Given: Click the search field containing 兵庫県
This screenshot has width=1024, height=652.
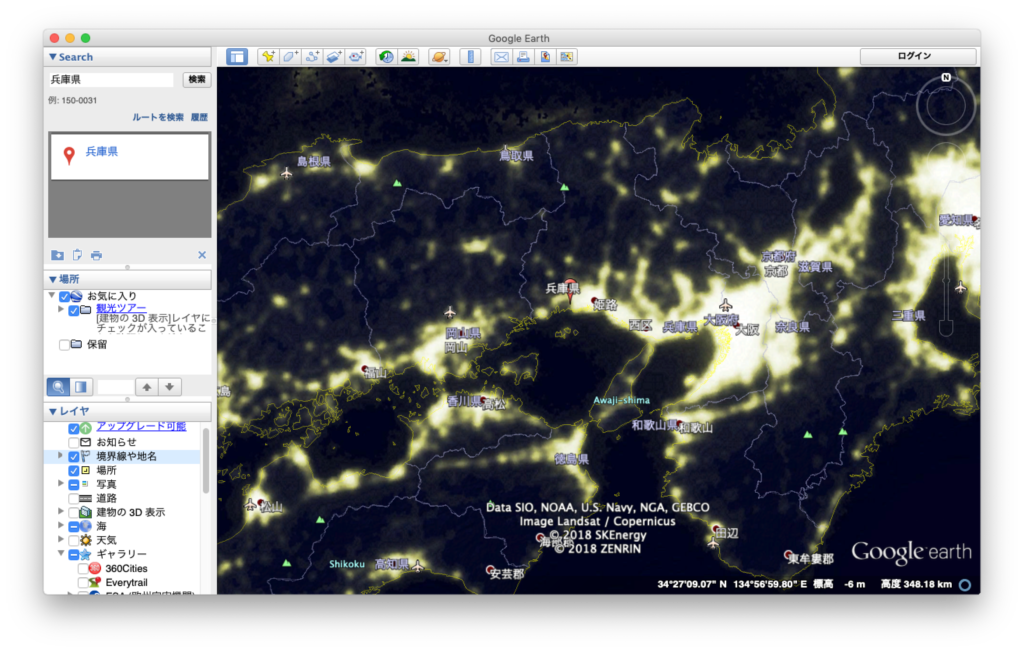Looking at the screenshot, I should tap(111, 80).
